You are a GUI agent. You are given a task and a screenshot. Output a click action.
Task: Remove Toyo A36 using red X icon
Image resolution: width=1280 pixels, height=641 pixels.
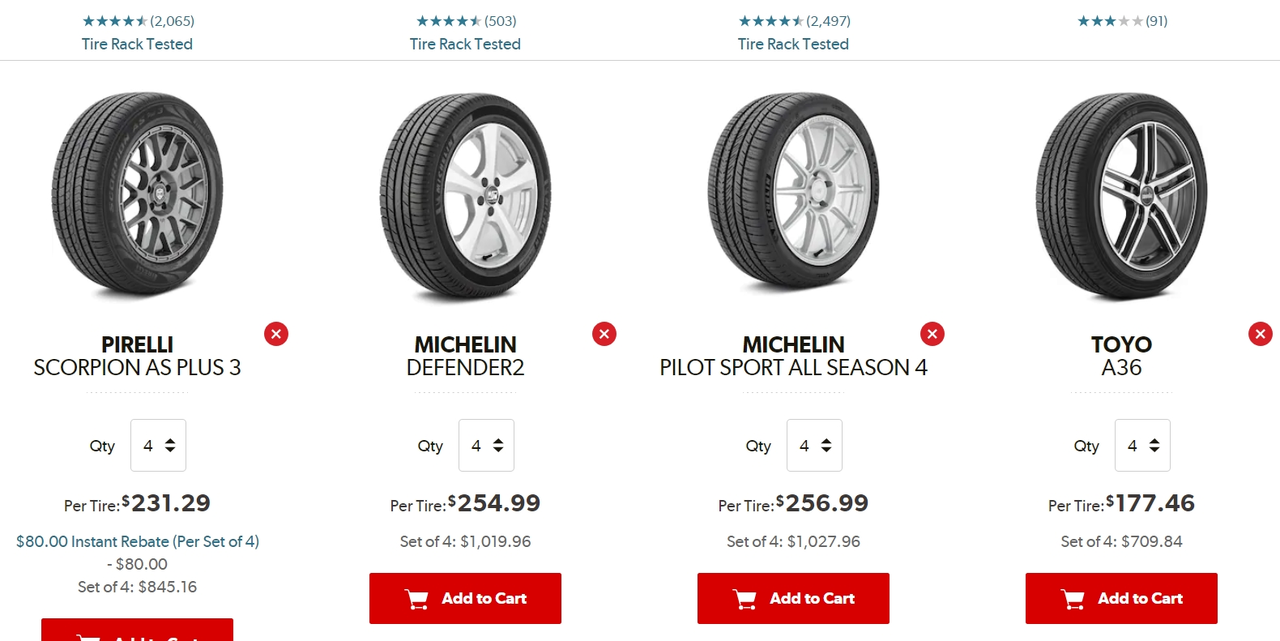click(x=1260, y=334)
